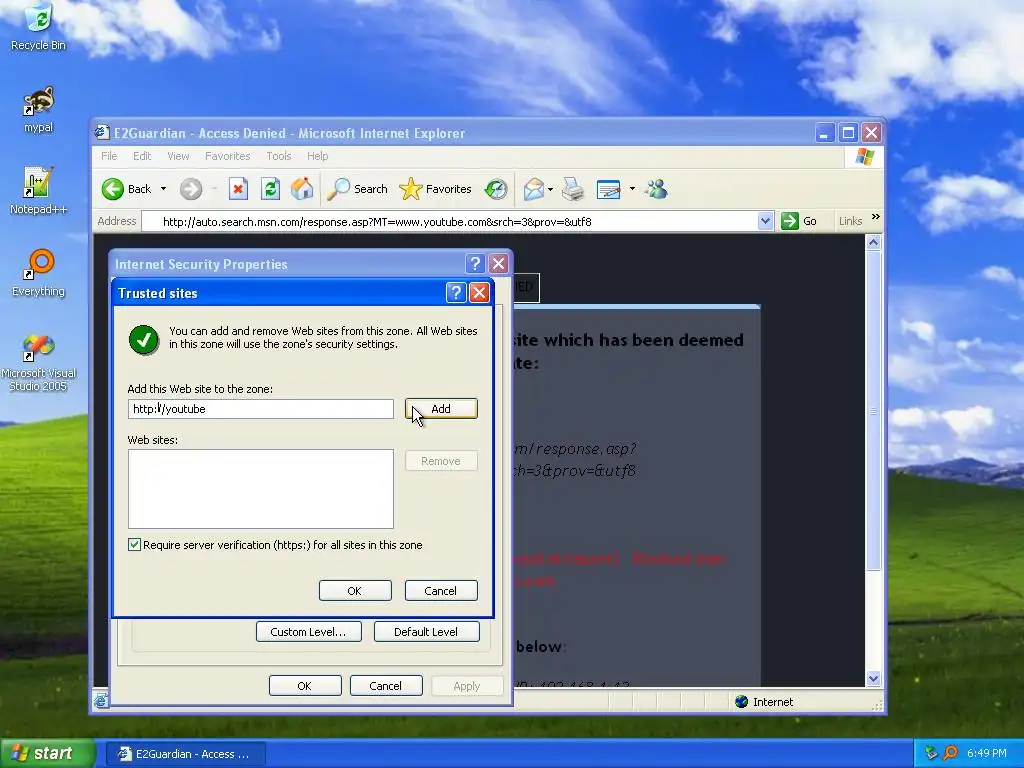This screenshot has width=1024, height=768.
Task: Click the IE address bar URL field
Action: [449, 221]
